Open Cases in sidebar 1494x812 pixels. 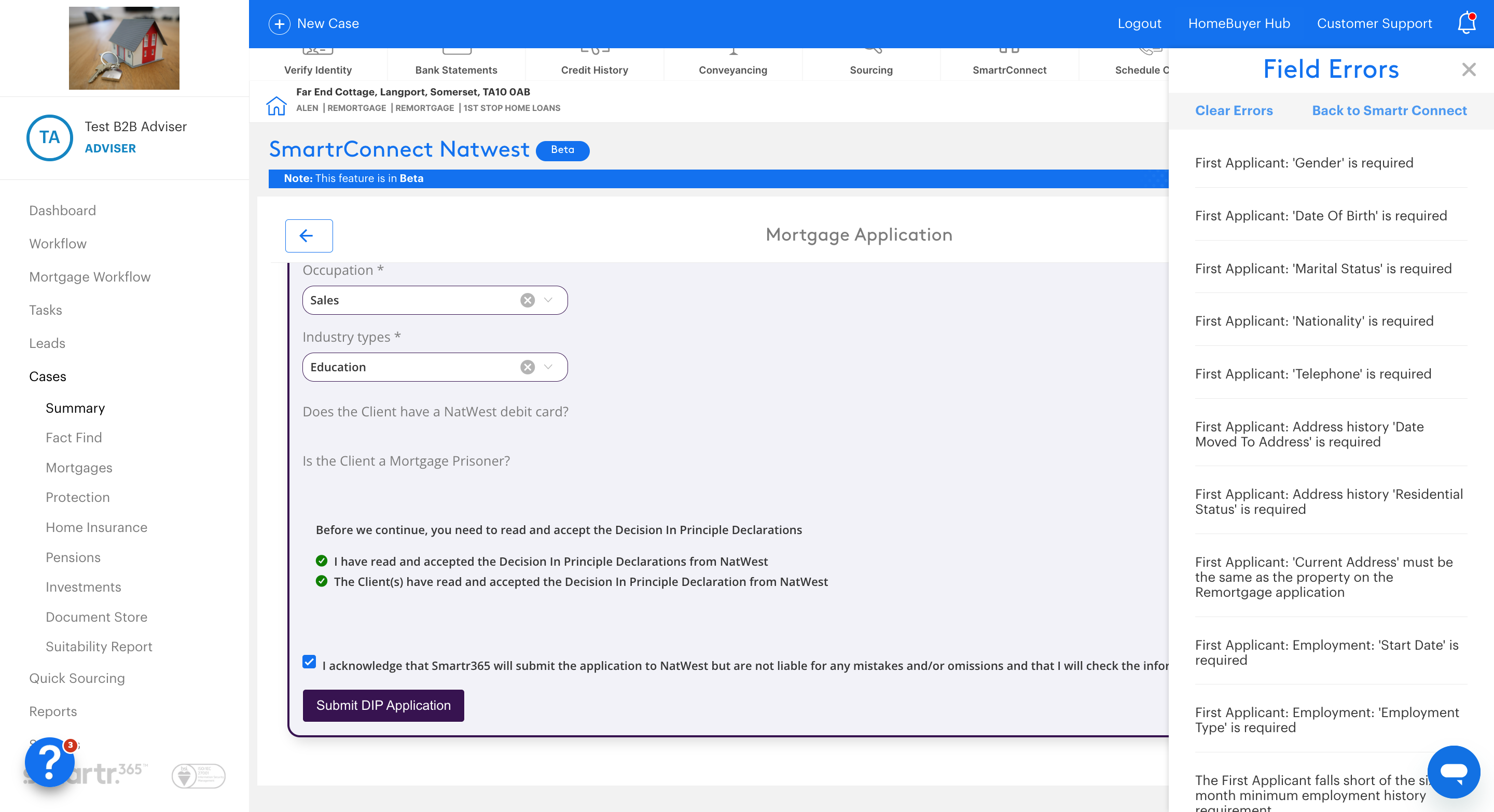(x=48, y=376)
